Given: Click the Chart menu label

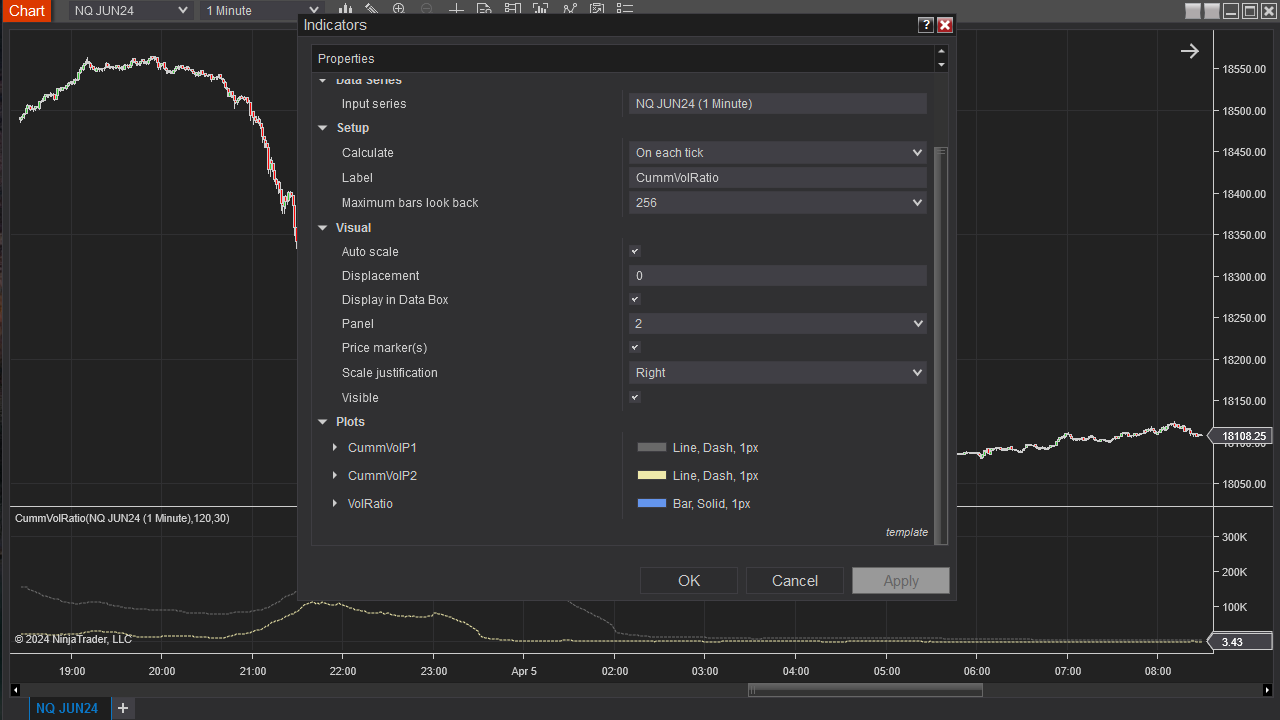Looking at the screenshot, I should (26, 11).
